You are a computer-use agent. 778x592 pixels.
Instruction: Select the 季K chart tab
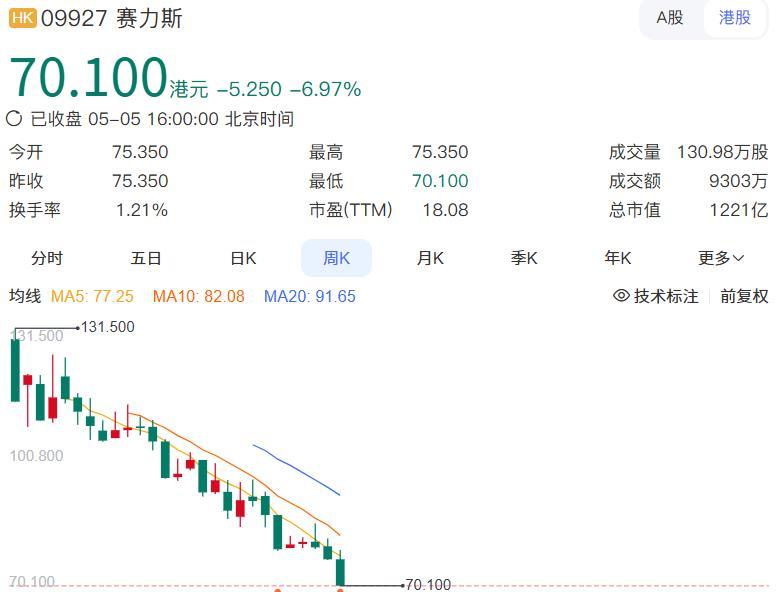(524, 258)
